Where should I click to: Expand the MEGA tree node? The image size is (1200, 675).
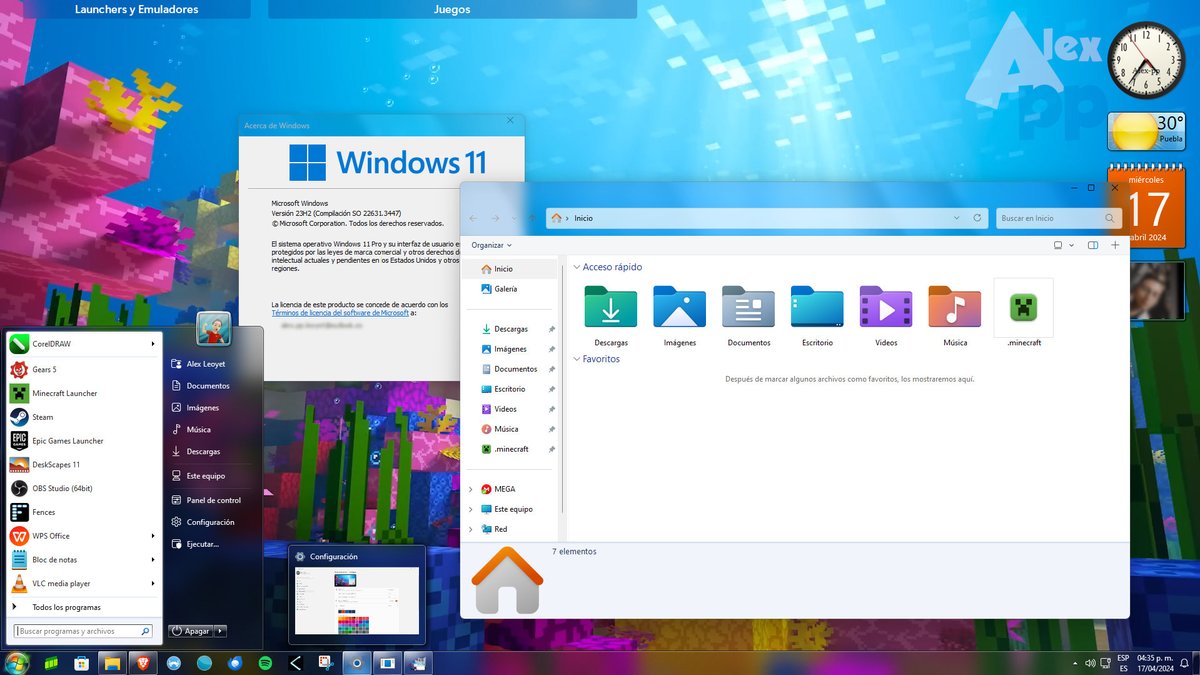471,489
